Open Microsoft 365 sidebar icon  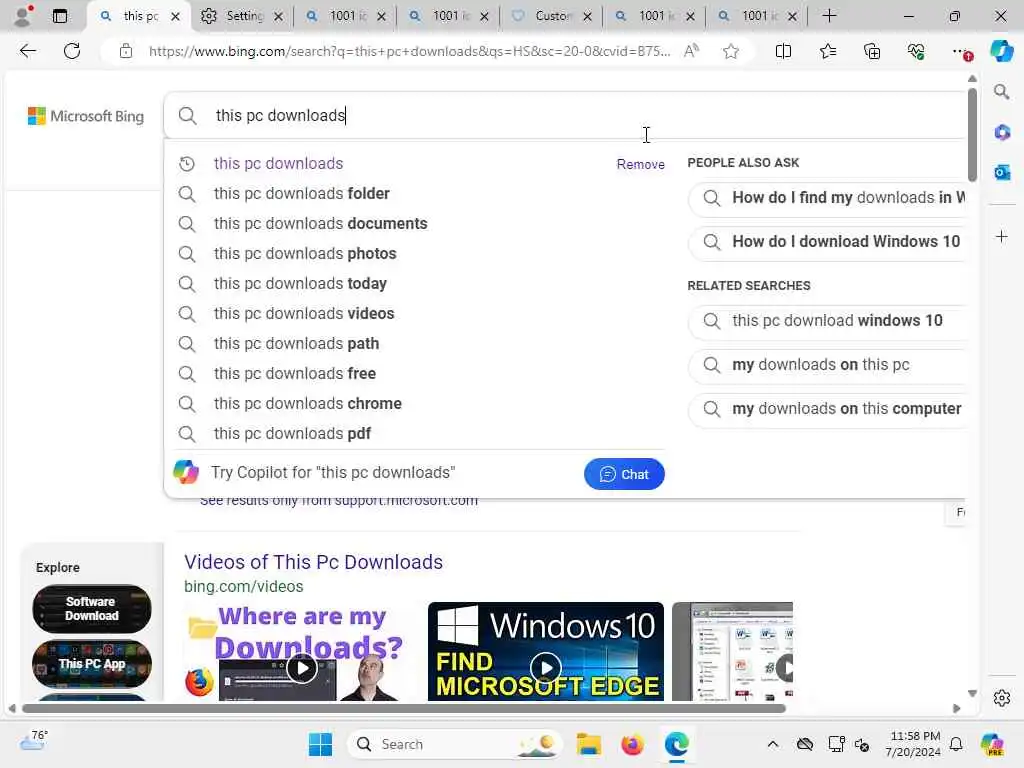[1002, 133]
